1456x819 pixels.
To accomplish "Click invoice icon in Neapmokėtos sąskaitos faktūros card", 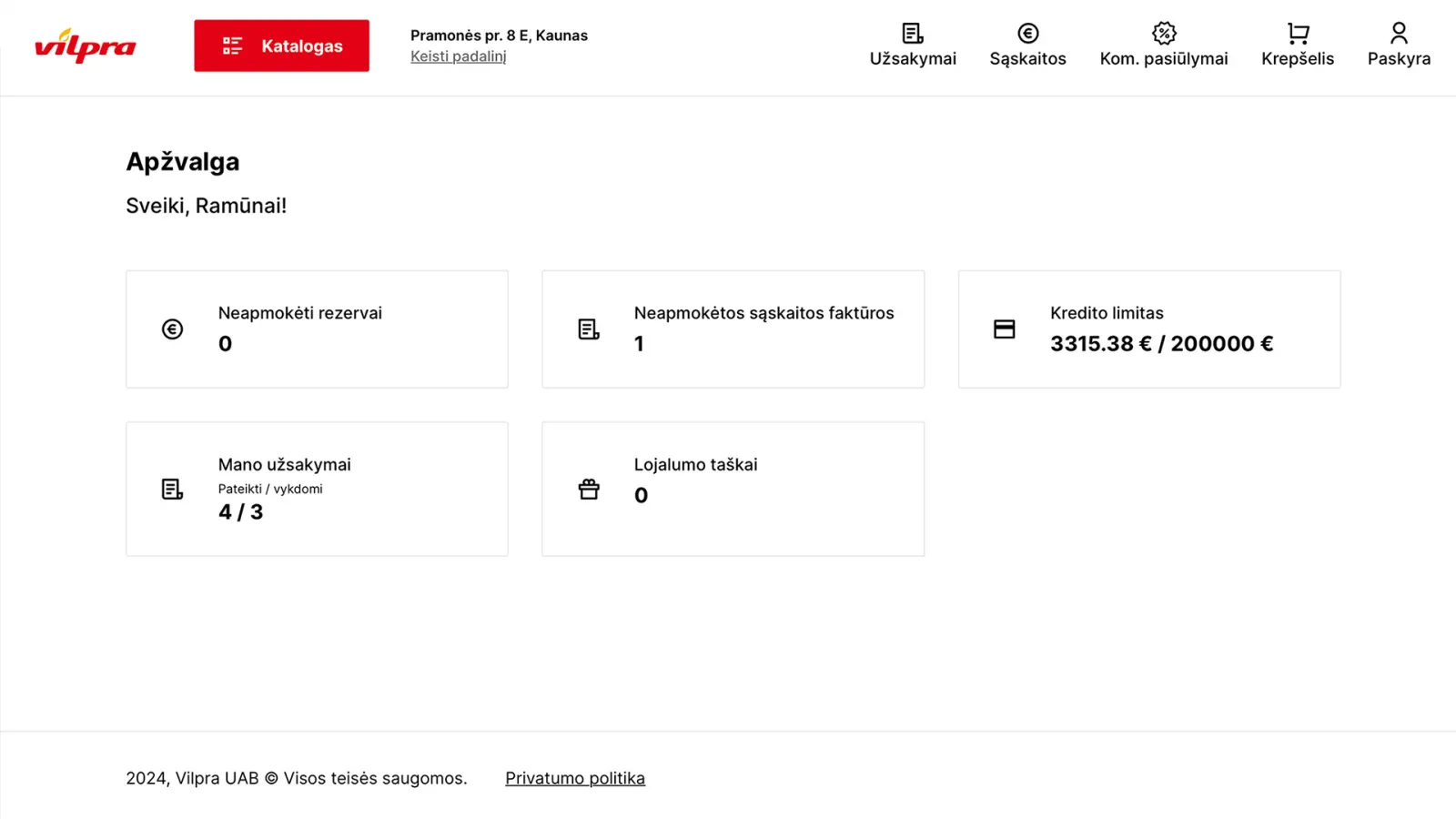I will (x=589, y=329).
